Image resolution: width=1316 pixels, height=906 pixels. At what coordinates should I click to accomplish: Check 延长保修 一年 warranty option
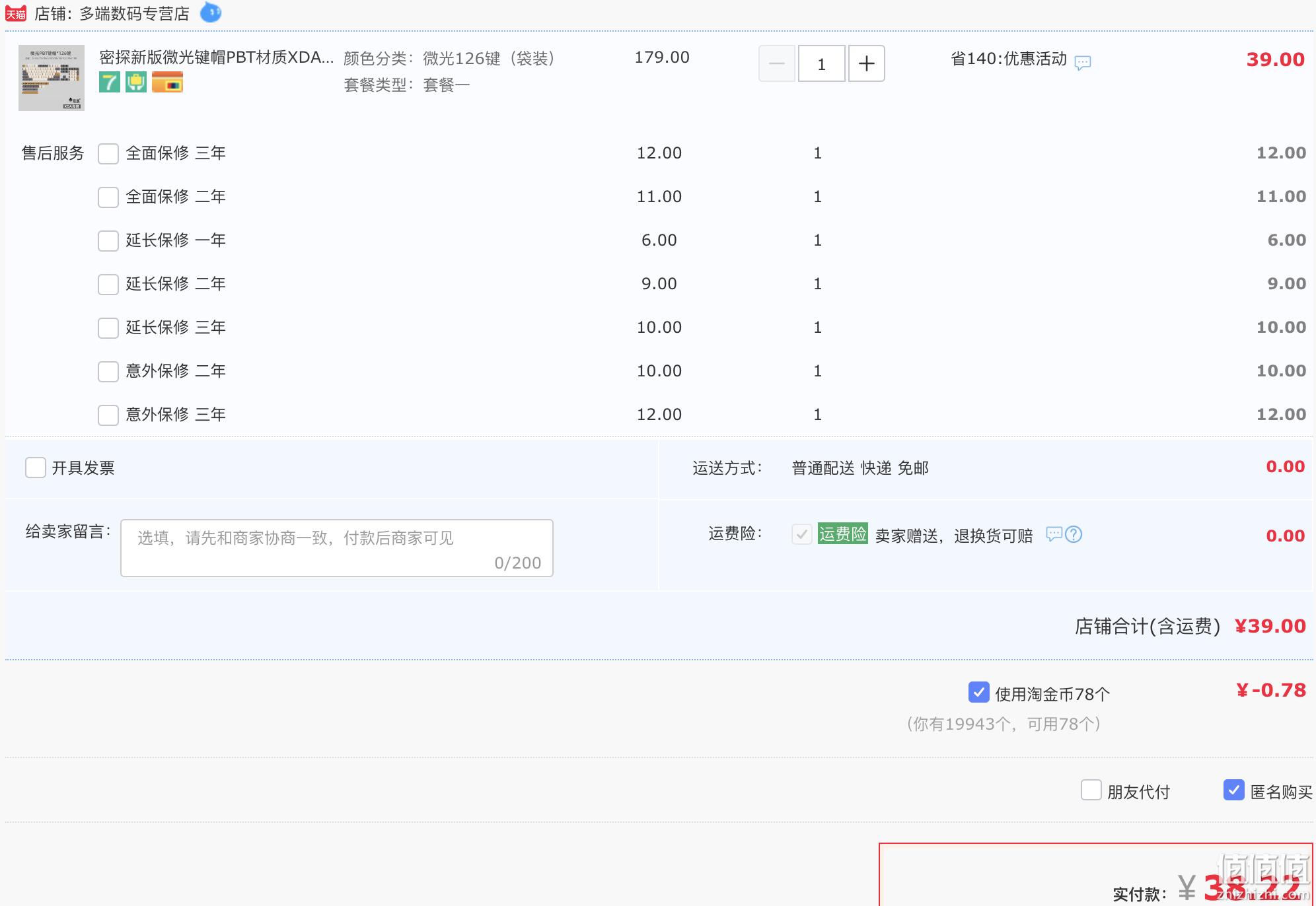click(x=108, y=241)
